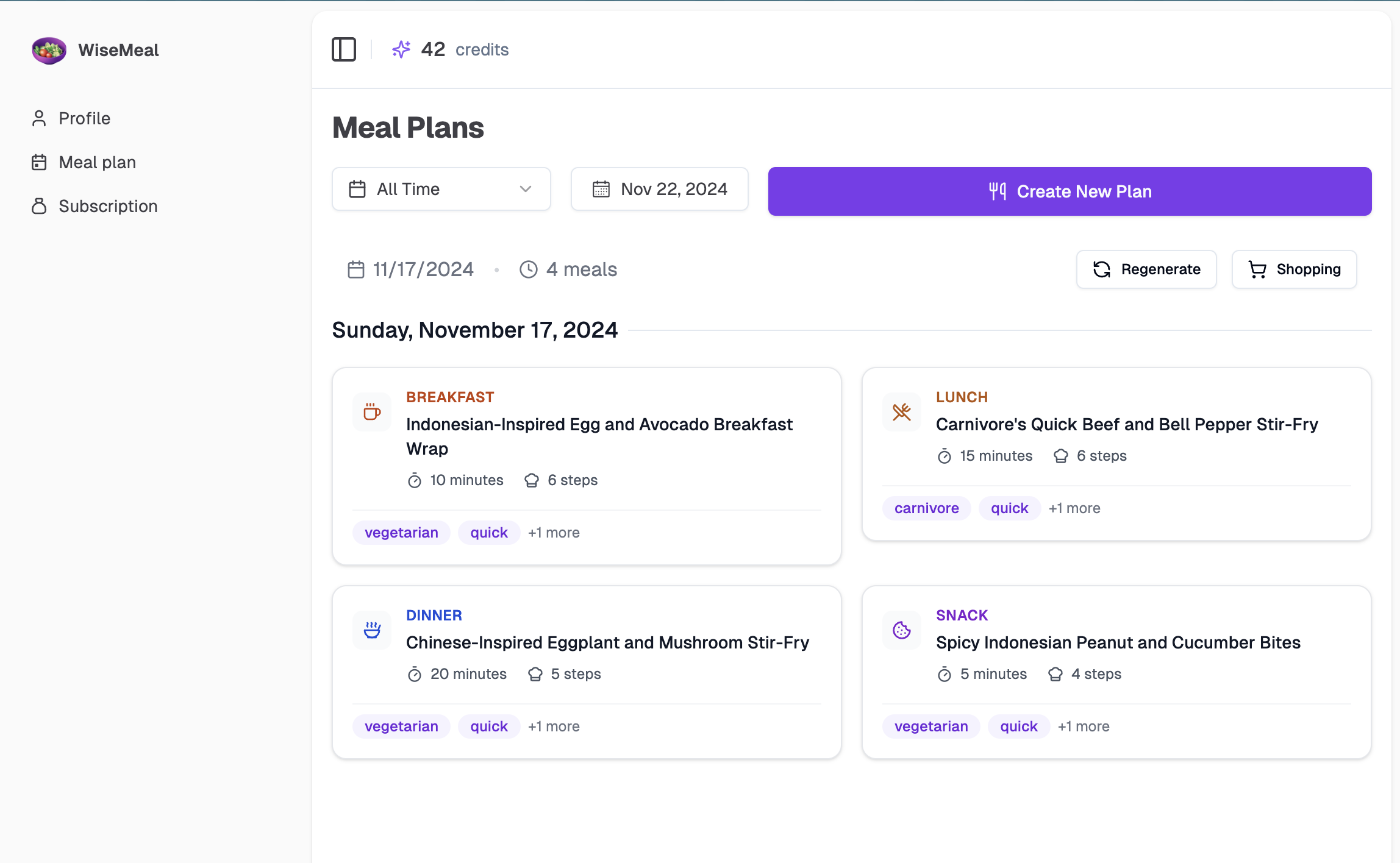Click the WiseMeal salad bowl logo
This screenshot has width=1400, height=863.
click(49, 51)
